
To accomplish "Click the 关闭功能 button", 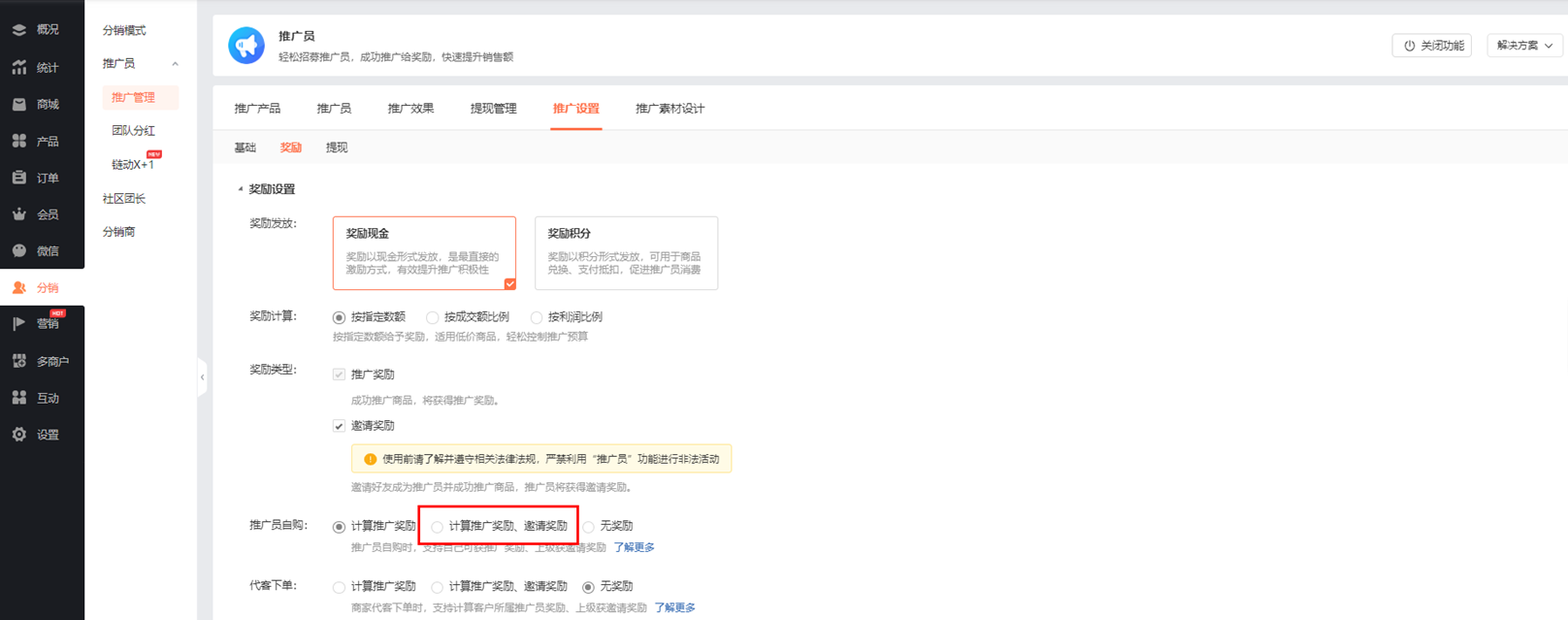I will click(x=1431, y=46).
